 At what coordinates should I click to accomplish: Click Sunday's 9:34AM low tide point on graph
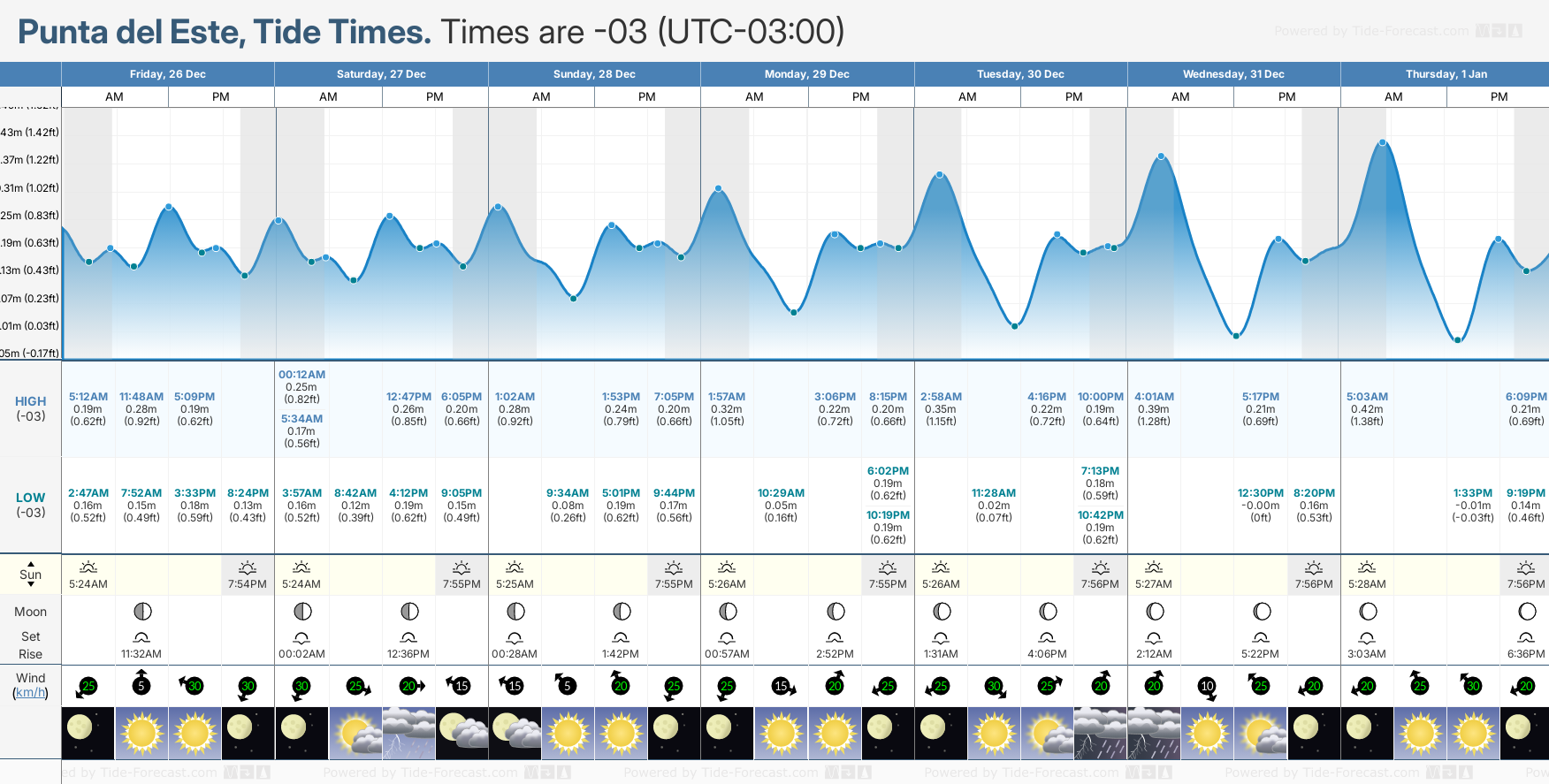[x=574, y=299]
